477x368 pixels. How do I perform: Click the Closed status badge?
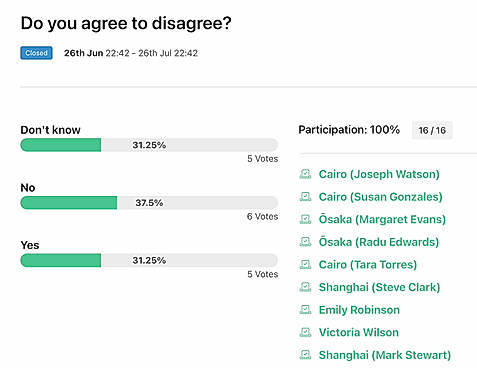point(36,53)
